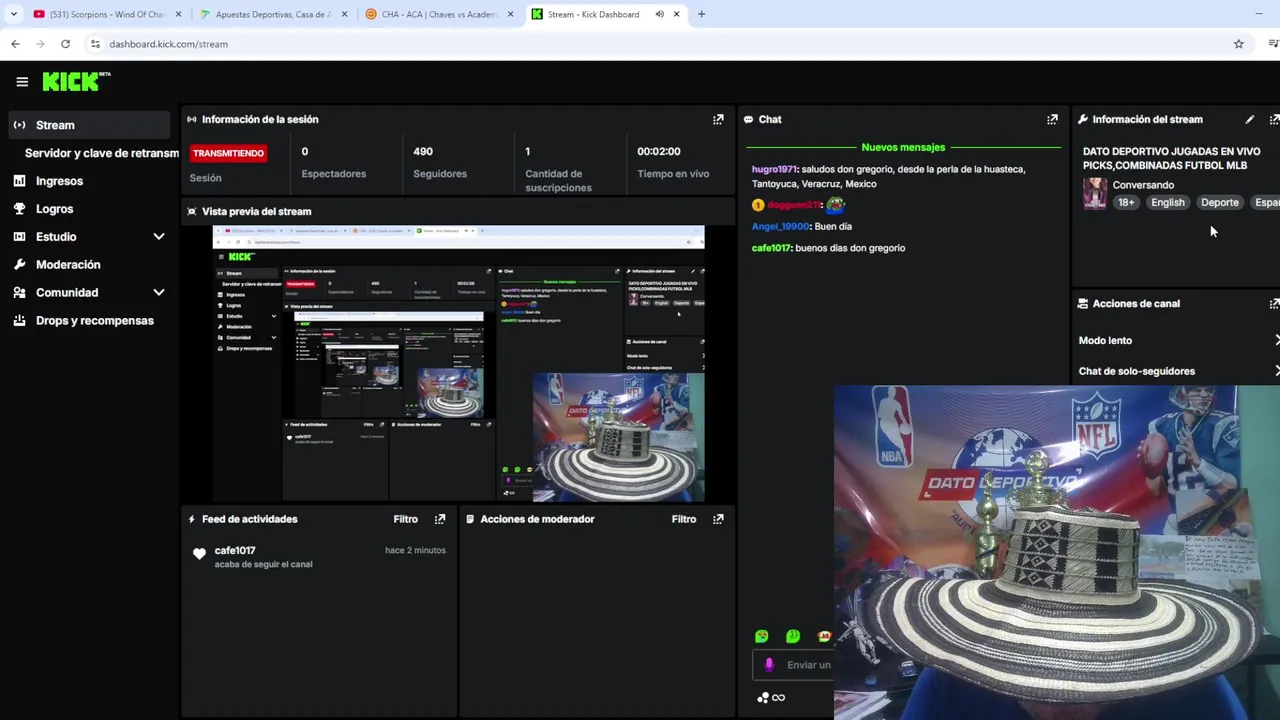The image size is (1280, 720).
Task: Close the Scorpions YouTube tab
Action: coord(178,14)
